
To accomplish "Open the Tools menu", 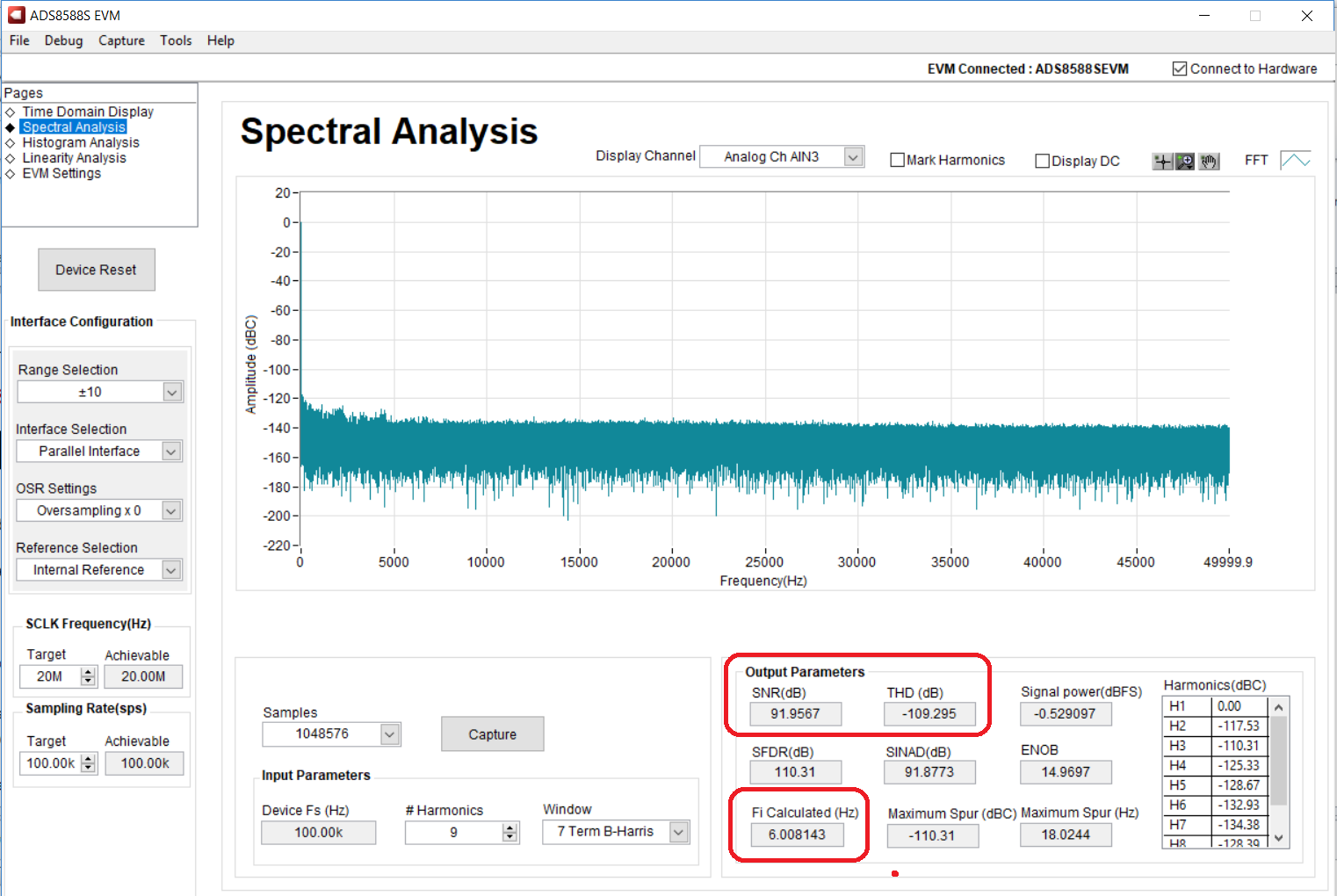I will click(x=176, y=40).
